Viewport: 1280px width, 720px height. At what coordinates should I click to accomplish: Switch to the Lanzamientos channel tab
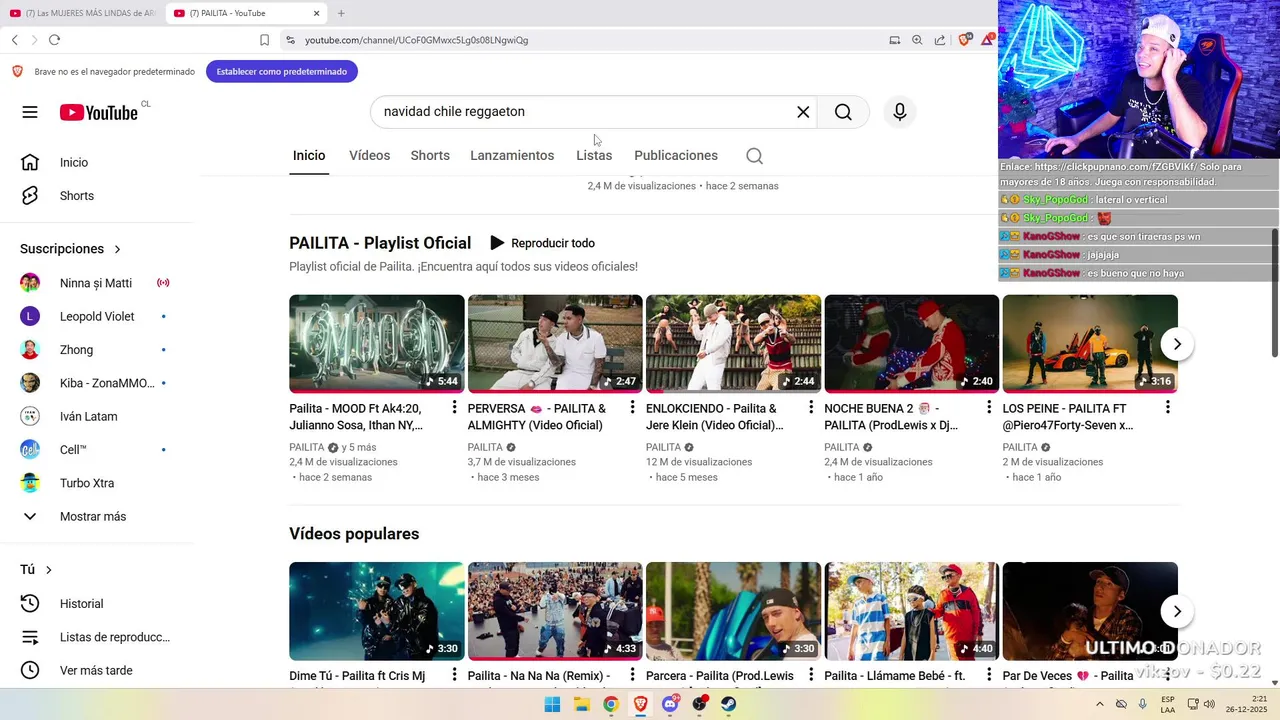(x=512, y=156)
